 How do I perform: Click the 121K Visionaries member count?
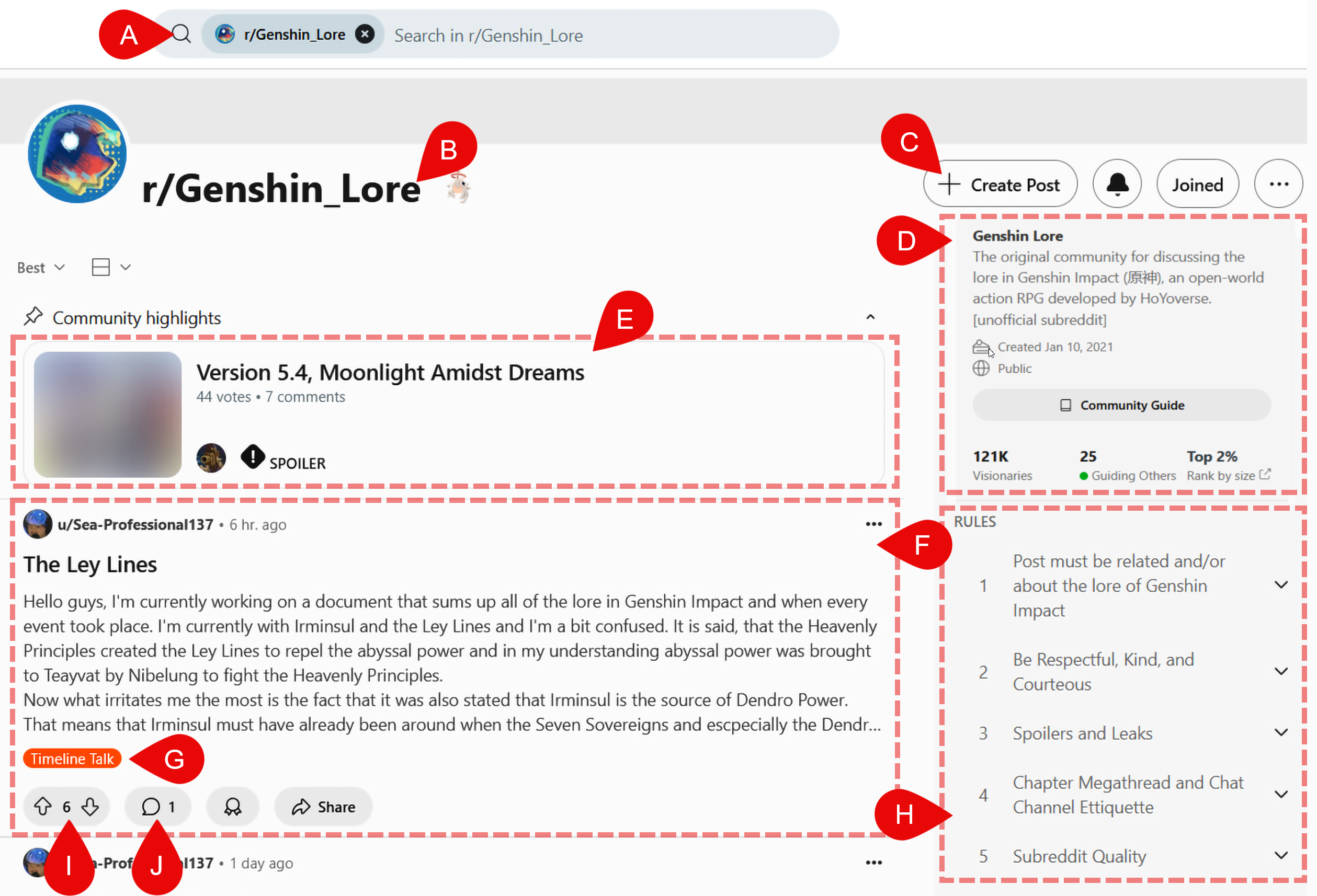(x=1002, y=465)
